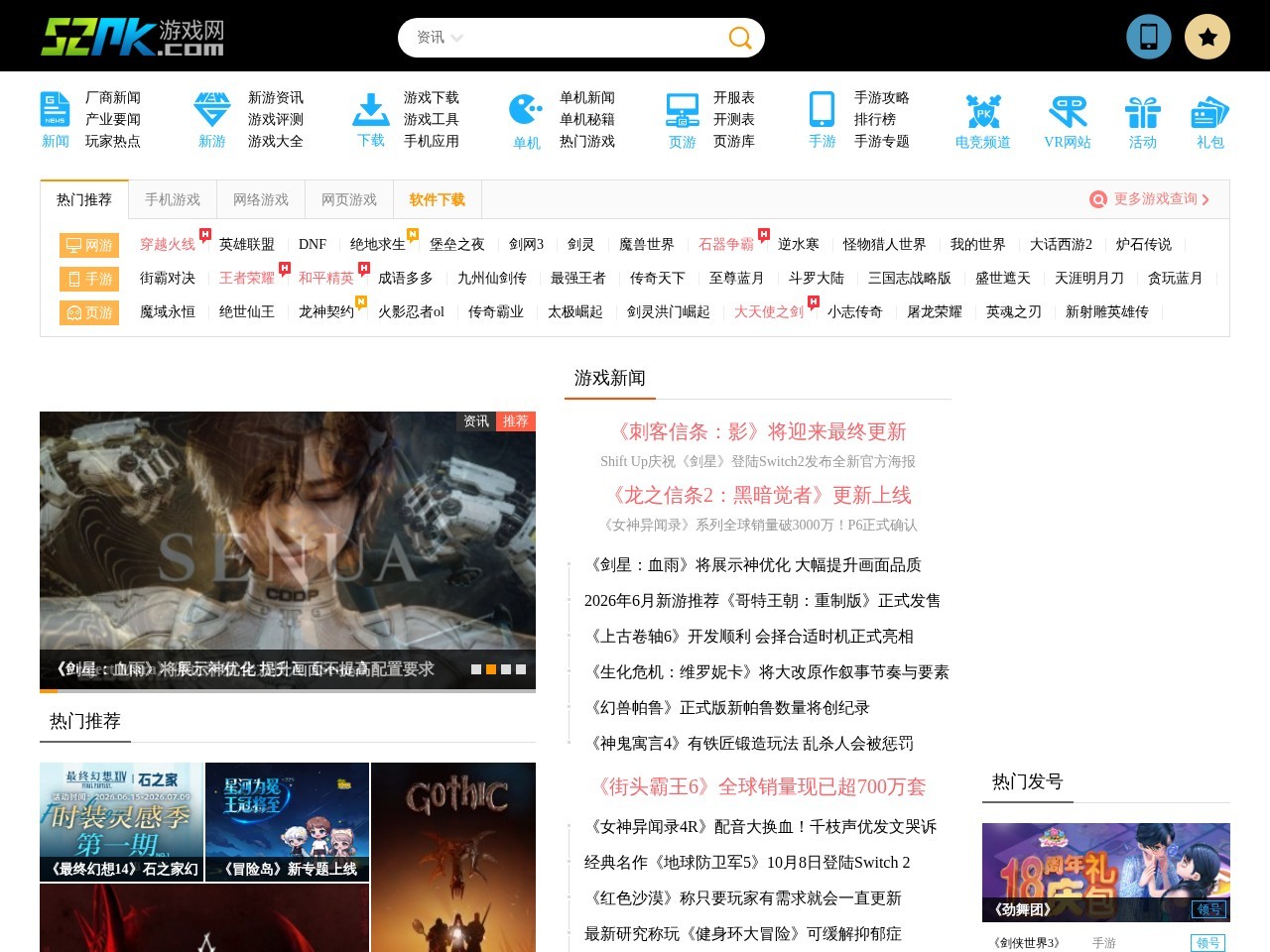This screenshot has height=952, width=1270.
Task: Click the orange magnifier search icon
Action: coord(740,38)
